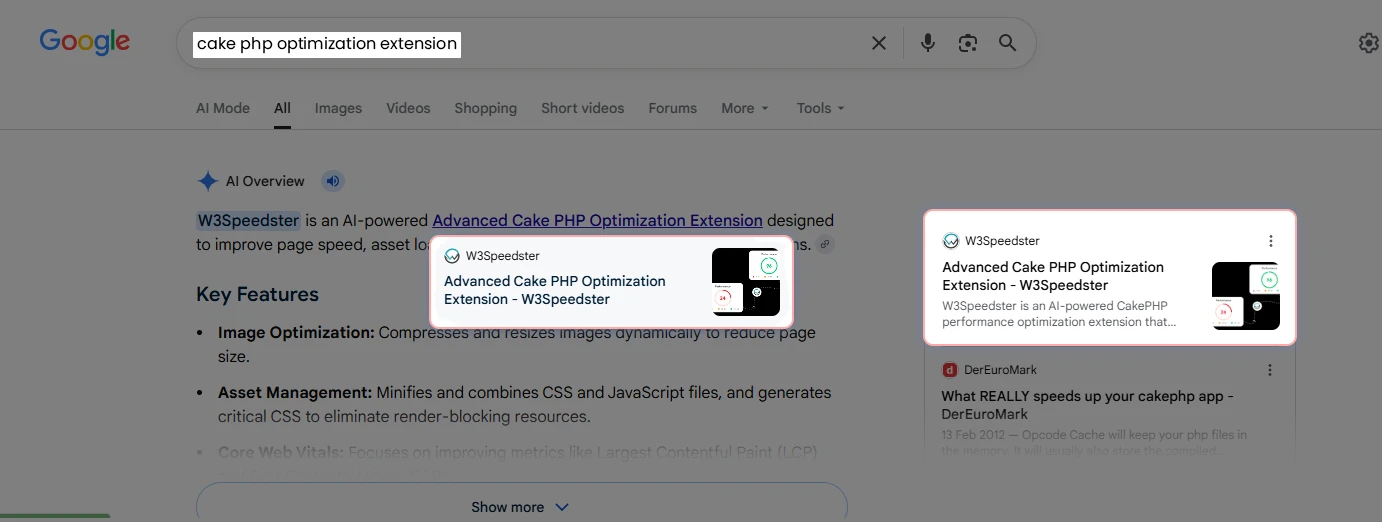Open the Forums tab
1382x522 pixels.
672,108
